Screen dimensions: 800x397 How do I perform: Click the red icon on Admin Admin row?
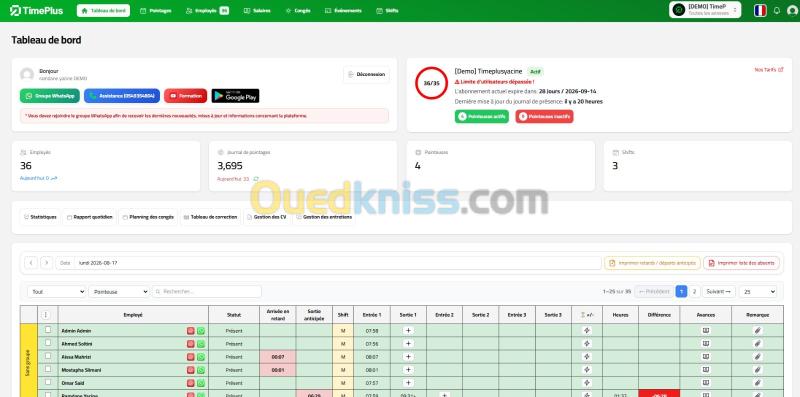coord(191,331)
